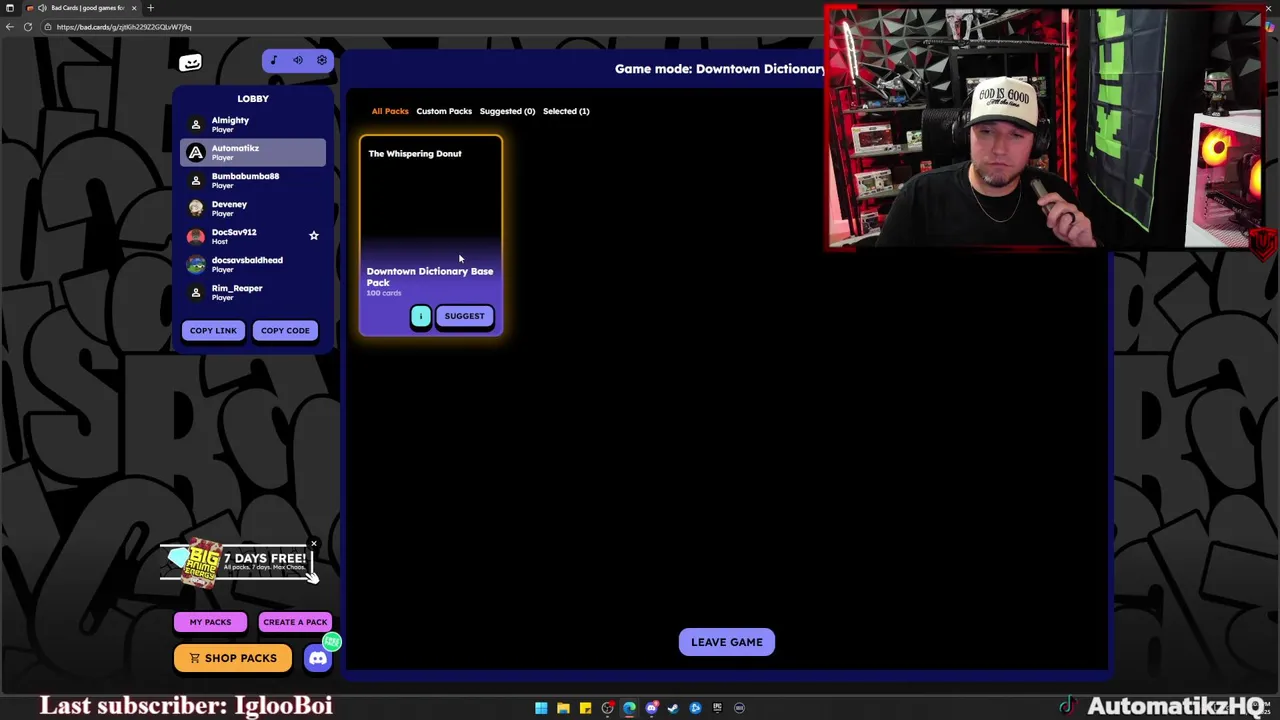Image resolution: width=1280 pixels, height=720 pixels.
Task: Open the Suggested (0) tab
Action: (x=507, y=111)
